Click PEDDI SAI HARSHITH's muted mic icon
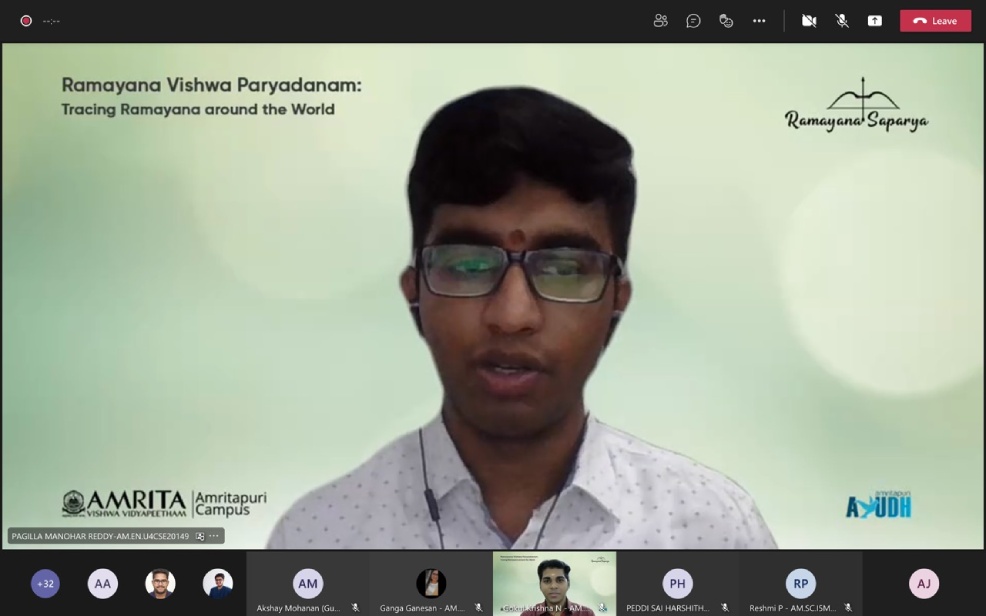 [725, 608]
